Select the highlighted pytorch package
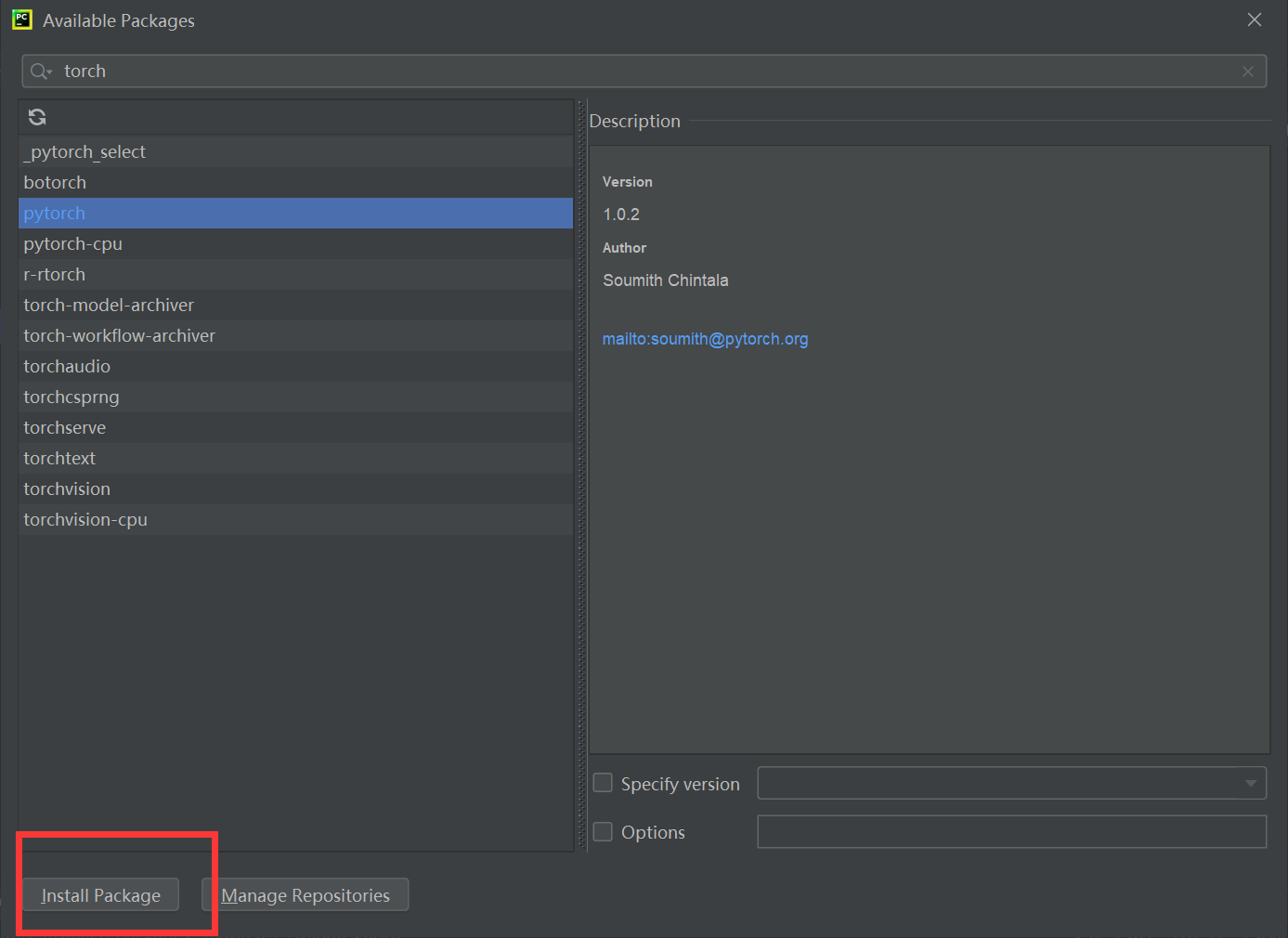Viewport: 1288px width, 938px height. click(295, 213)
